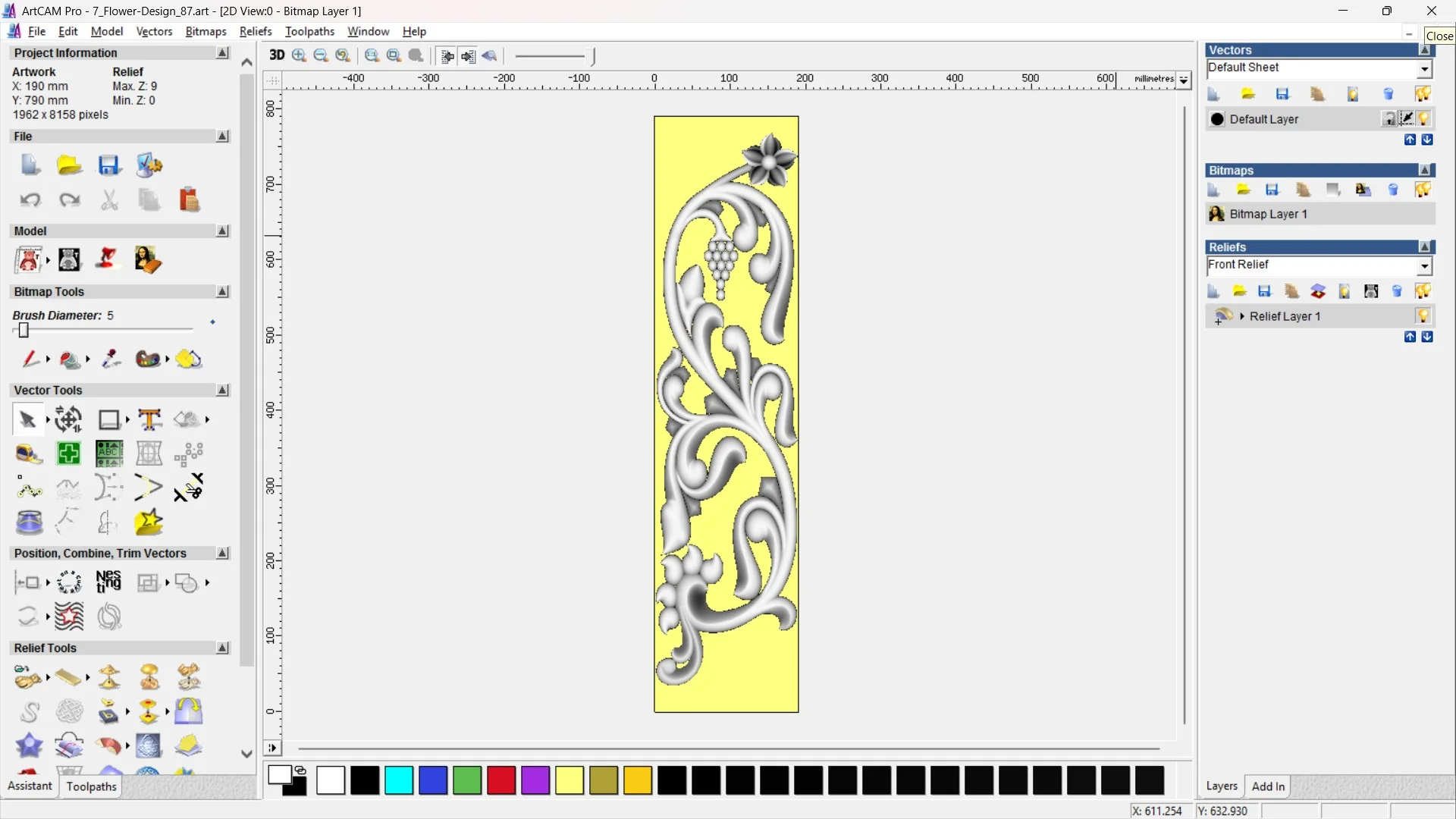Toggle visibility of Default Layer bulb

tap(1424, 119)
